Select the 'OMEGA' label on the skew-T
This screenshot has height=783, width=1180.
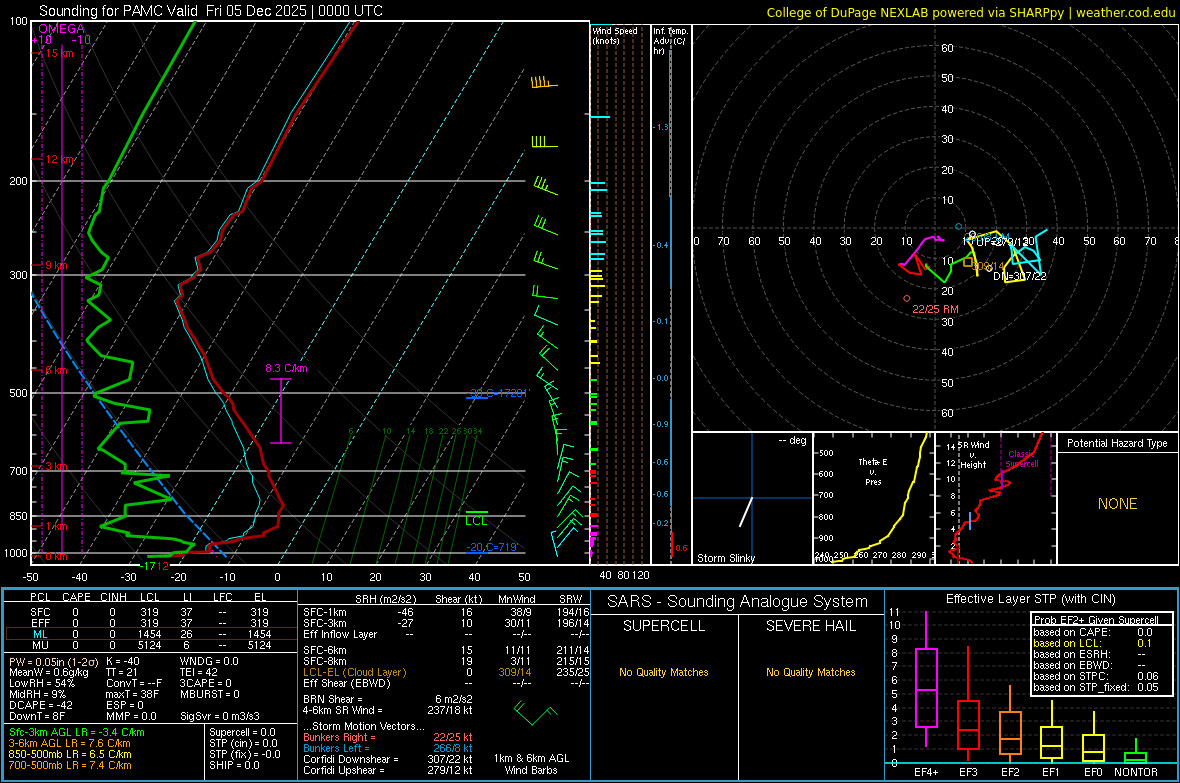[x=61, y=29]
